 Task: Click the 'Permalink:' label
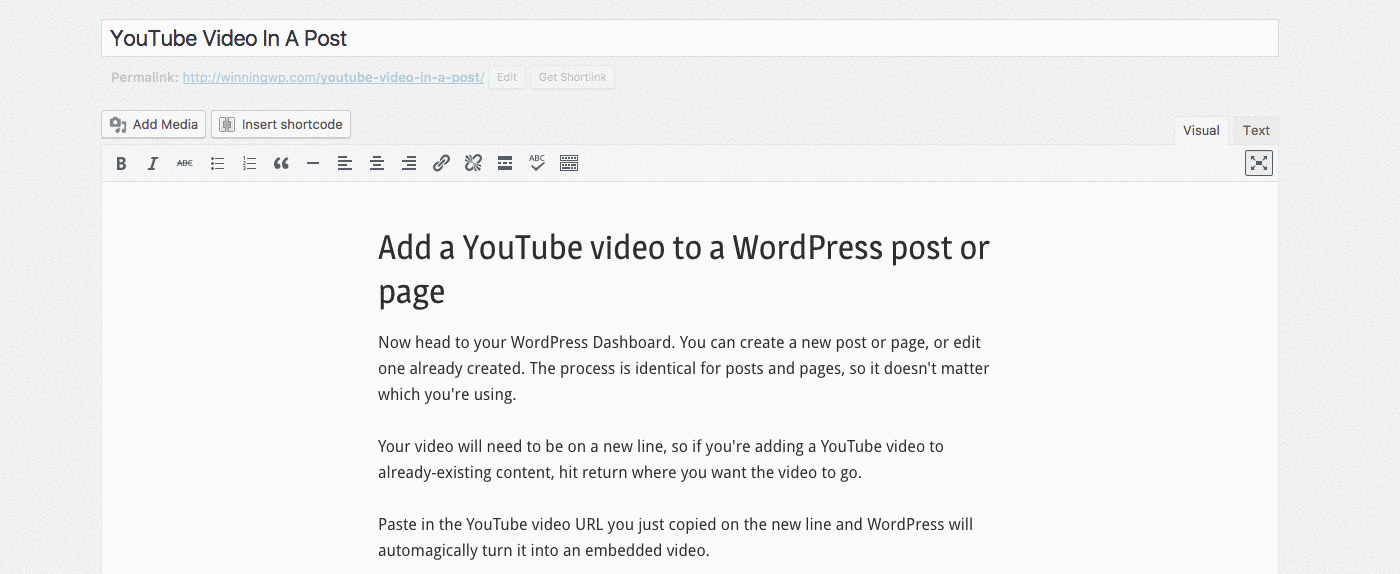tap(144, 77)
